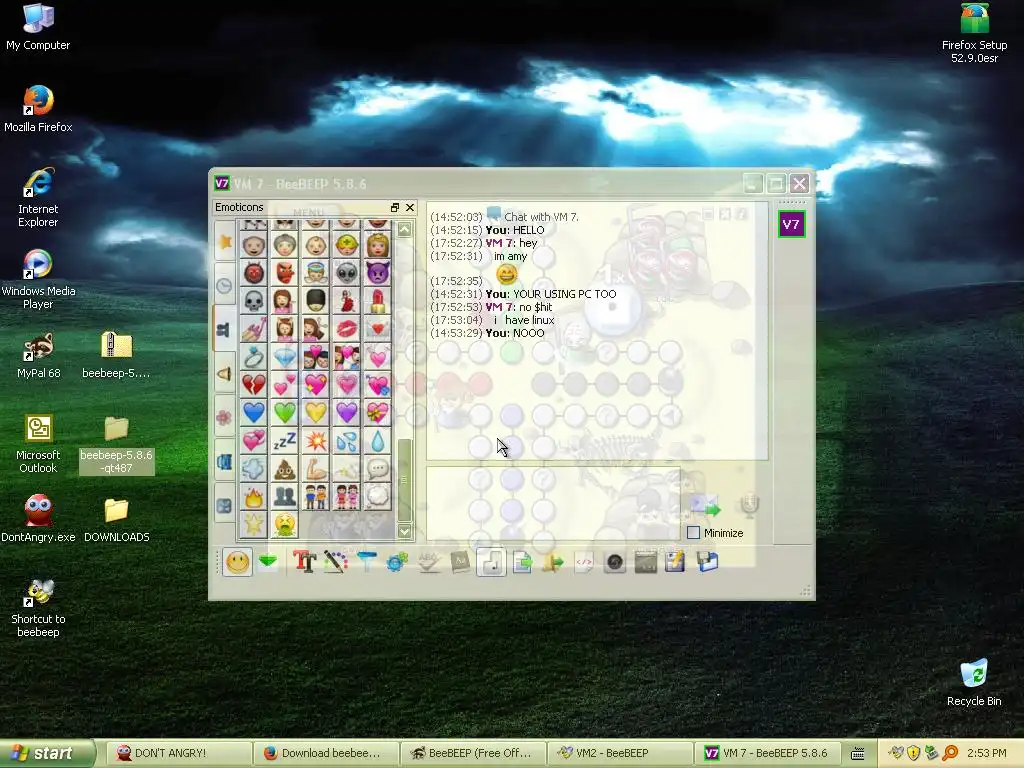Switch to VM2 - BeeBEEP taskbar window
Viewport: 1024px width, 768px height.
(x=620, y=753)
